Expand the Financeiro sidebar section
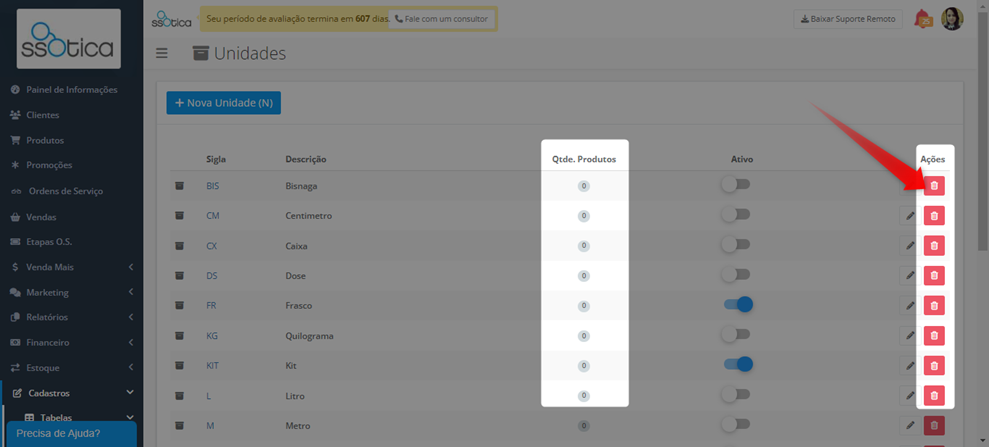This screenshot has width=989, height=447. [x=72, y=343]
